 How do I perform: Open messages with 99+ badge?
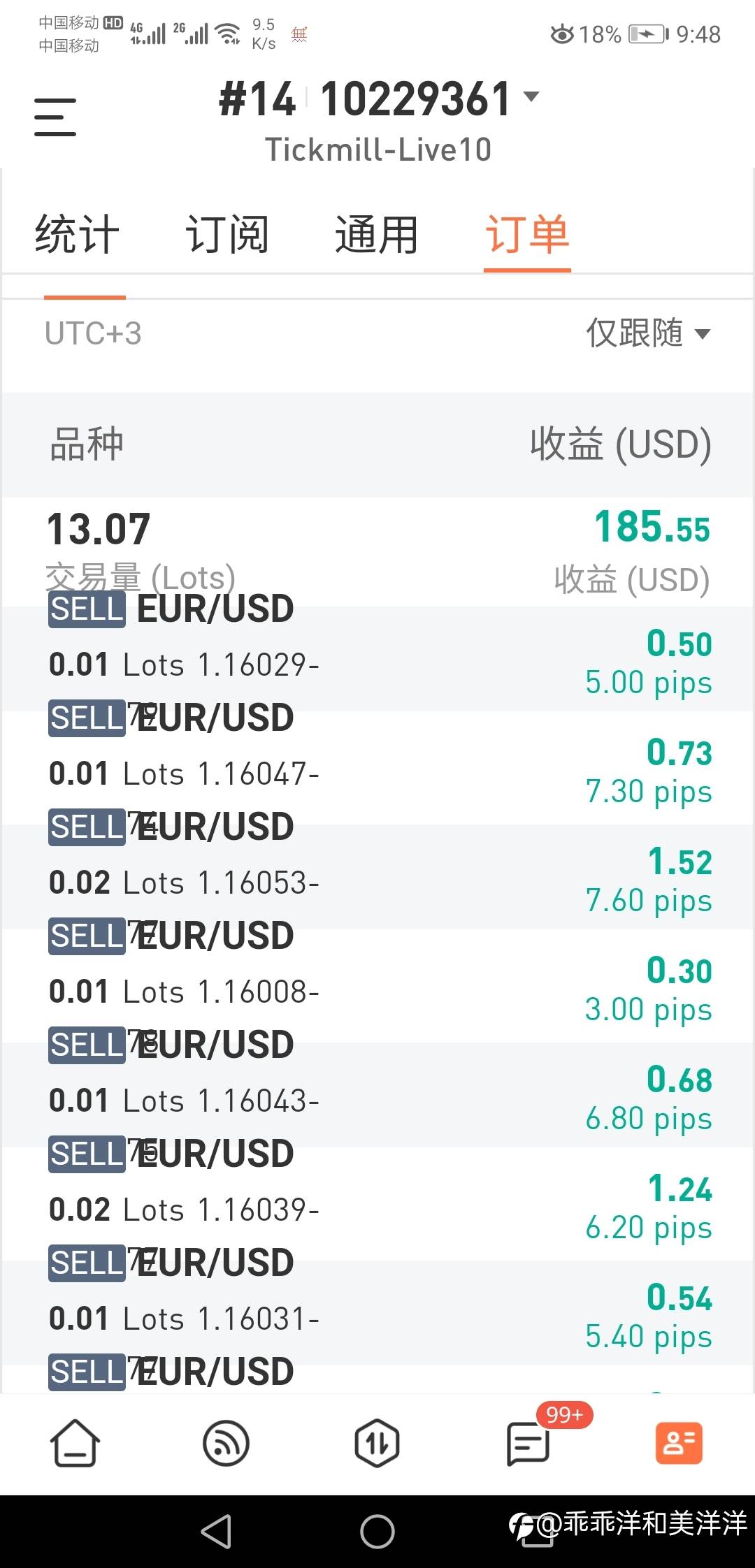(528, 1443)
